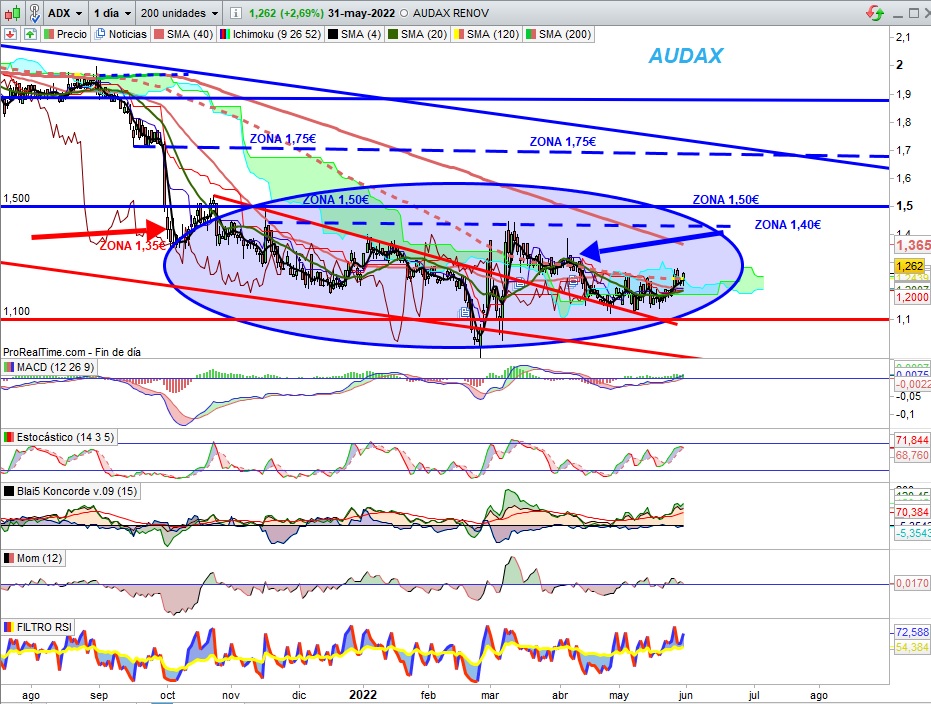Click the green up-arrow indicator icon
This screenshot has width=931, height=704.
pyautogui.click(x=30, y=34)
